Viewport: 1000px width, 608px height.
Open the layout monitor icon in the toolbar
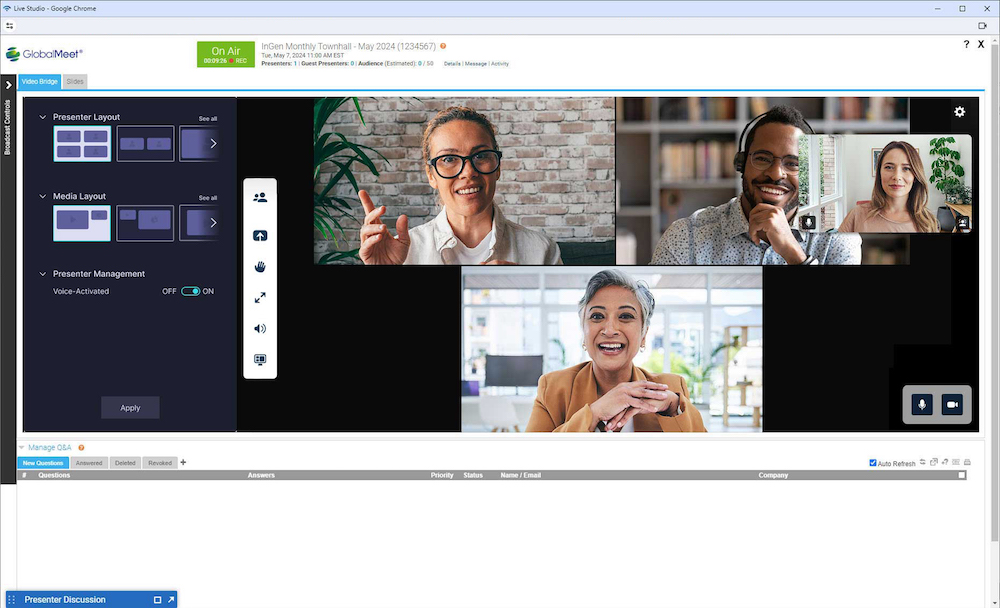click(x=260, y=359)
